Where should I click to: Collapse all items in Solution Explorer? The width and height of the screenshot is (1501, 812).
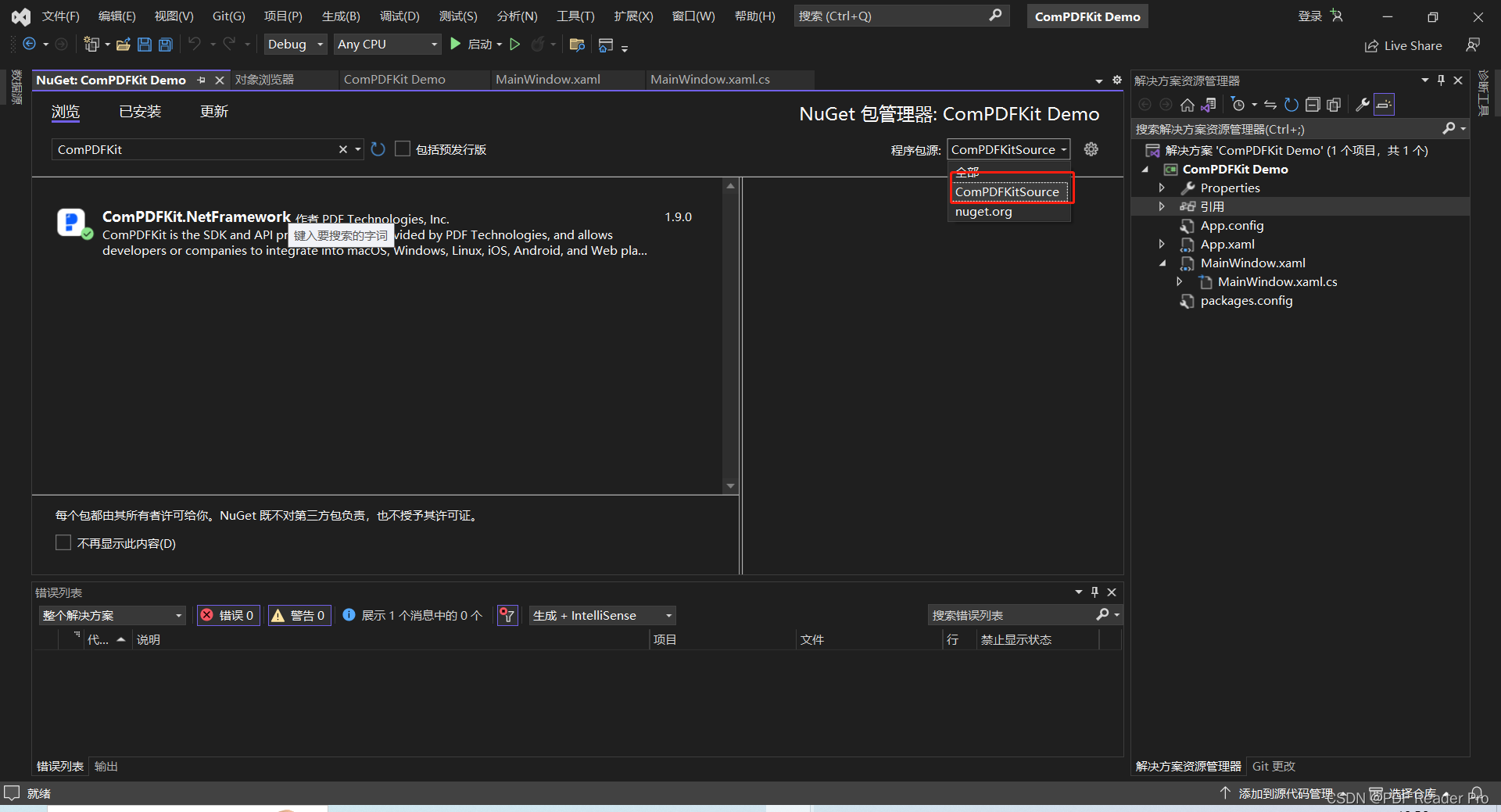tap(1313, 105)
